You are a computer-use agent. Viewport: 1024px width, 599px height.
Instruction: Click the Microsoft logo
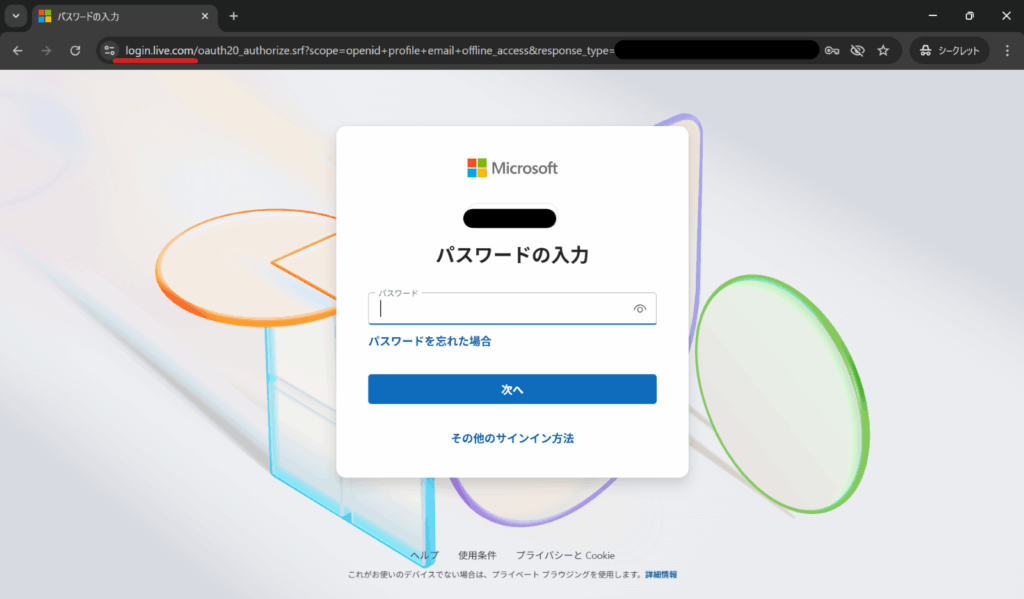pyautogui.click(x=512, y=168)
